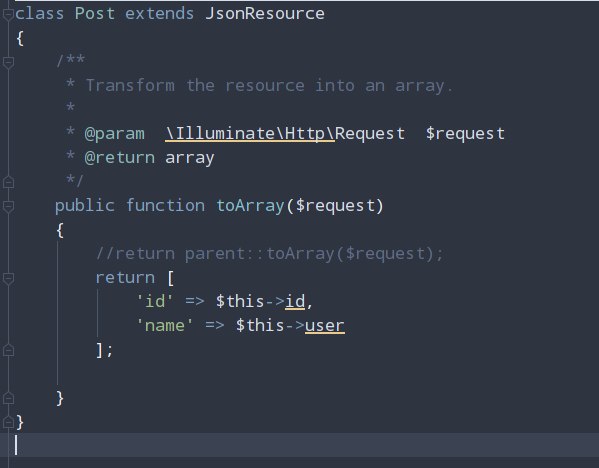Click the fold end marker at the class closing brace

coord(8,422)
